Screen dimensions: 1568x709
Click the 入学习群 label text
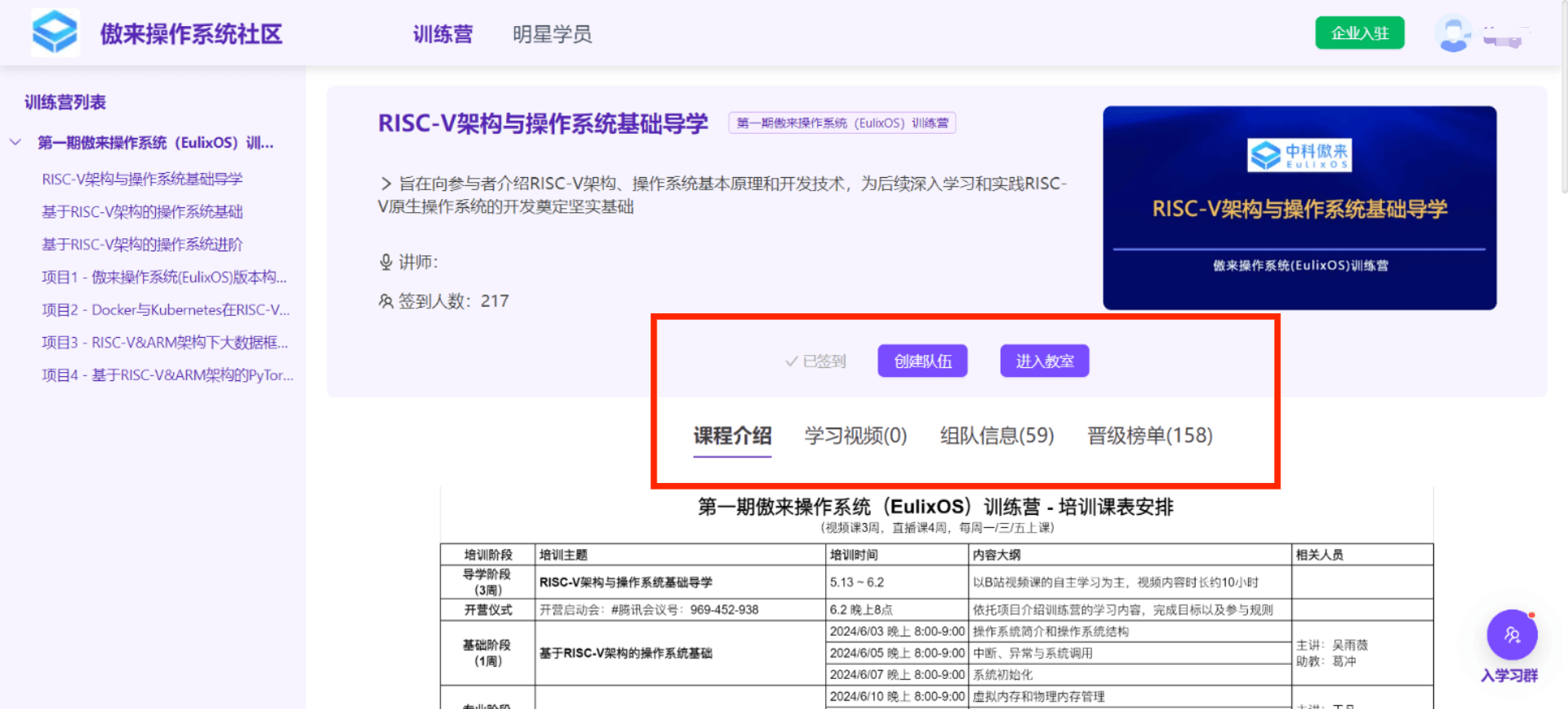click(x=1509, y=676)
